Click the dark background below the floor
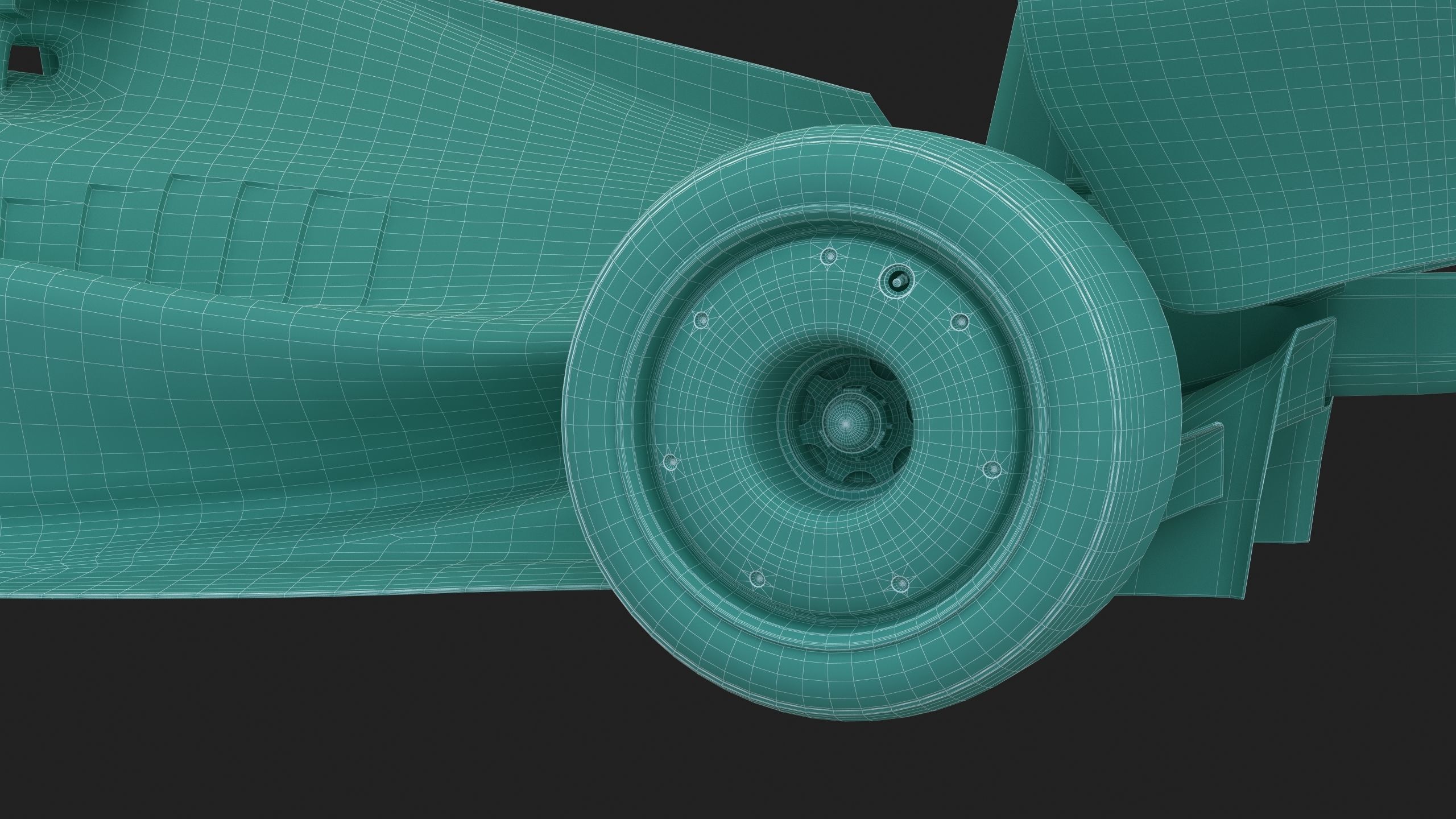 point(284,711)
